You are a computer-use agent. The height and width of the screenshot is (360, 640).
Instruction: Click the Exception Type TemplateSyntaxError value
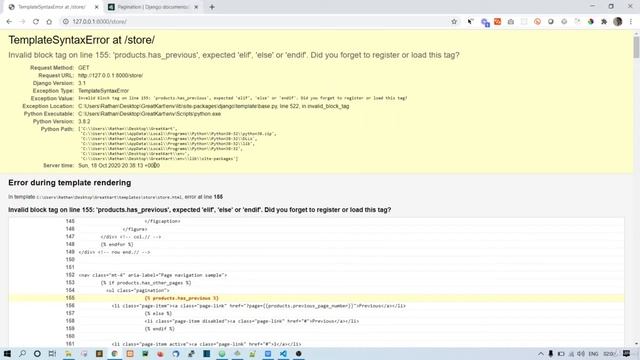(104, 91)
